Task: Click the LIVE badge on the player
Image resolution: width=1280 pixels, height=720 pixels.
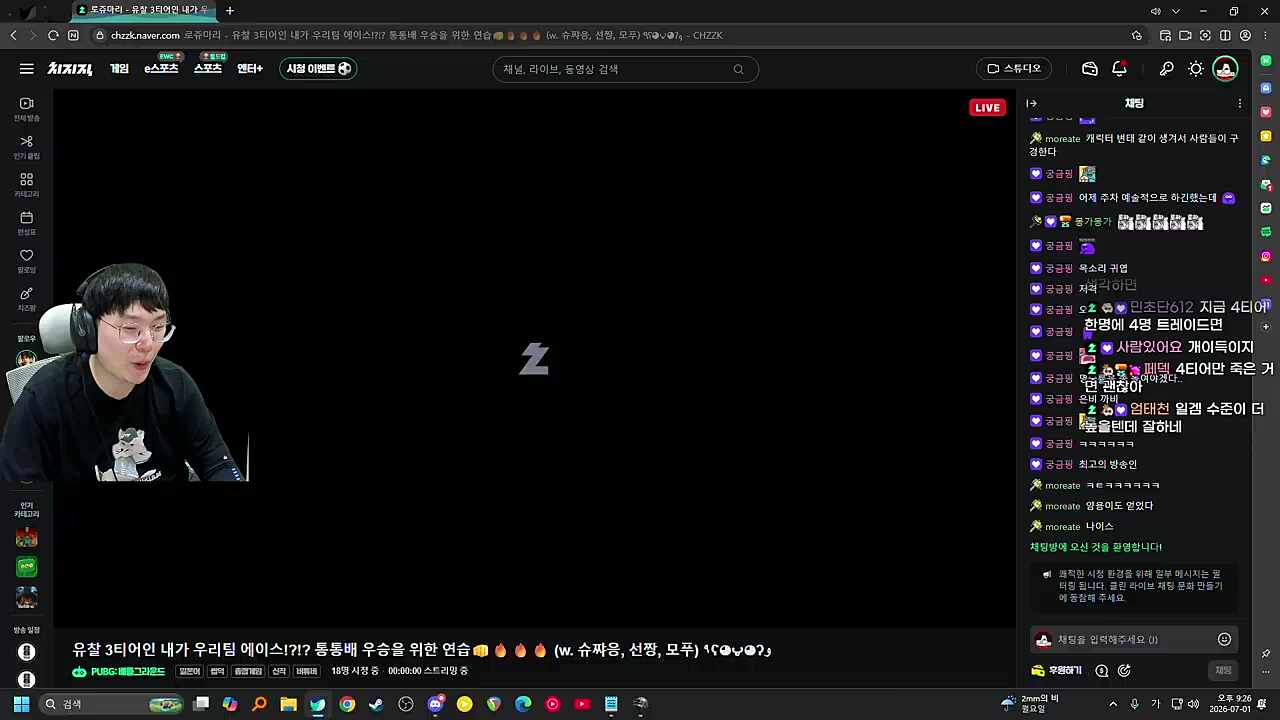Action: [987, 108]
